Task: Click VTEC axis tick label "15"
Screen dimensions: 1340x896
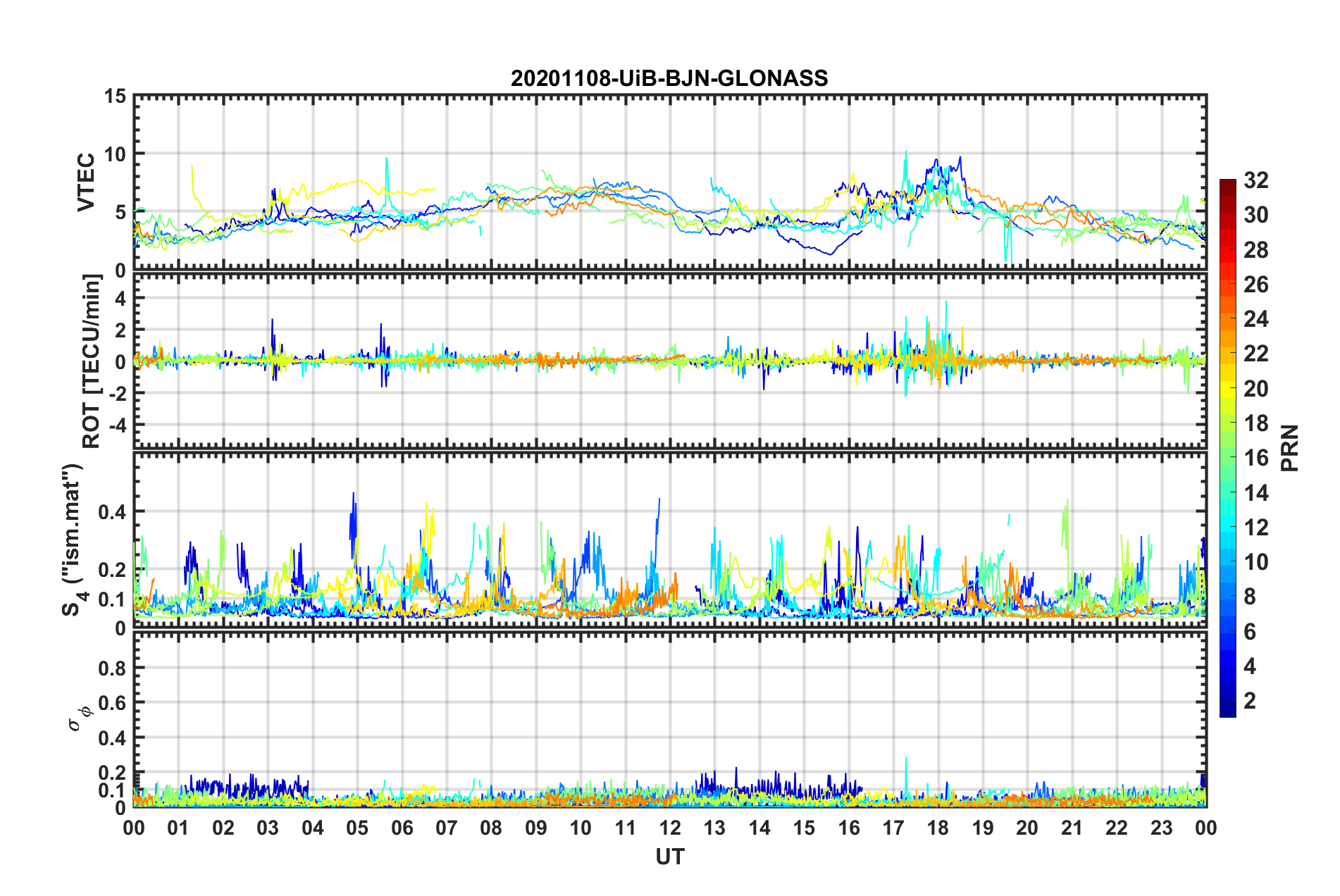Action: coord(115,96)
